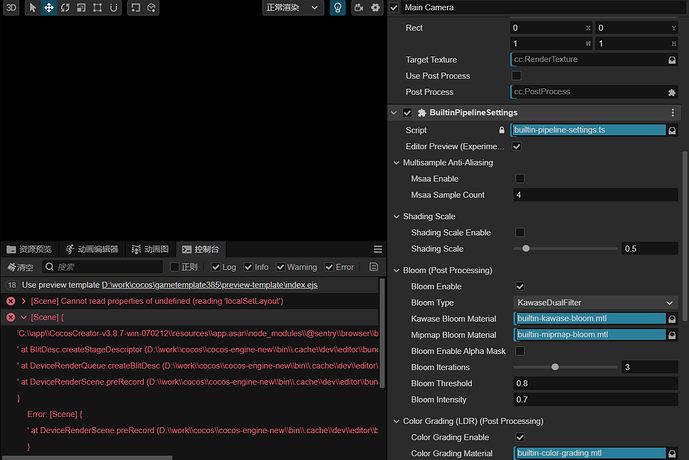The width and height of the screenshot is (689, 460).
Task: Collapse Color Grading (LDR) section
Action: click(x=396, y=421)
